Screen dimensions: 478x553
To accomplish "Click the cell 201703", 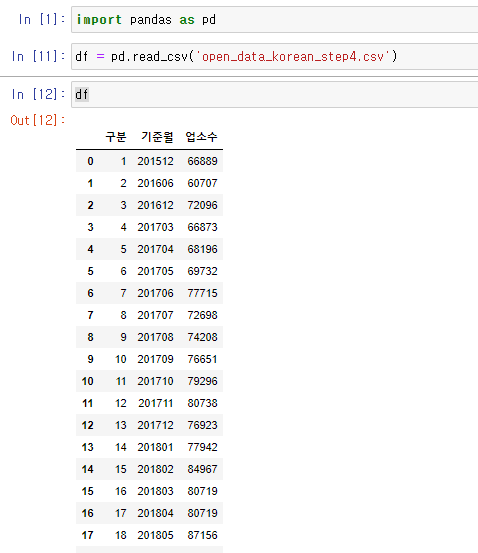I will (x=156, y=227).
